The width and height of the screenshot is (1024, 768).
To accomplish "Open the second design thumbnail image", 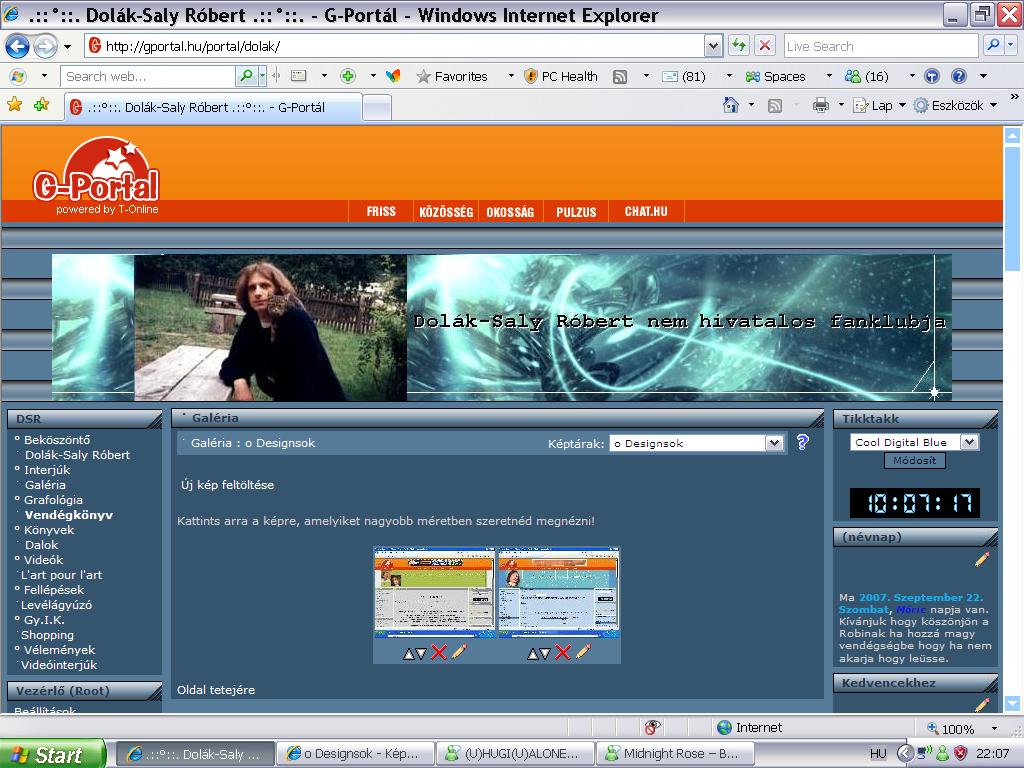I will [559, 592].
